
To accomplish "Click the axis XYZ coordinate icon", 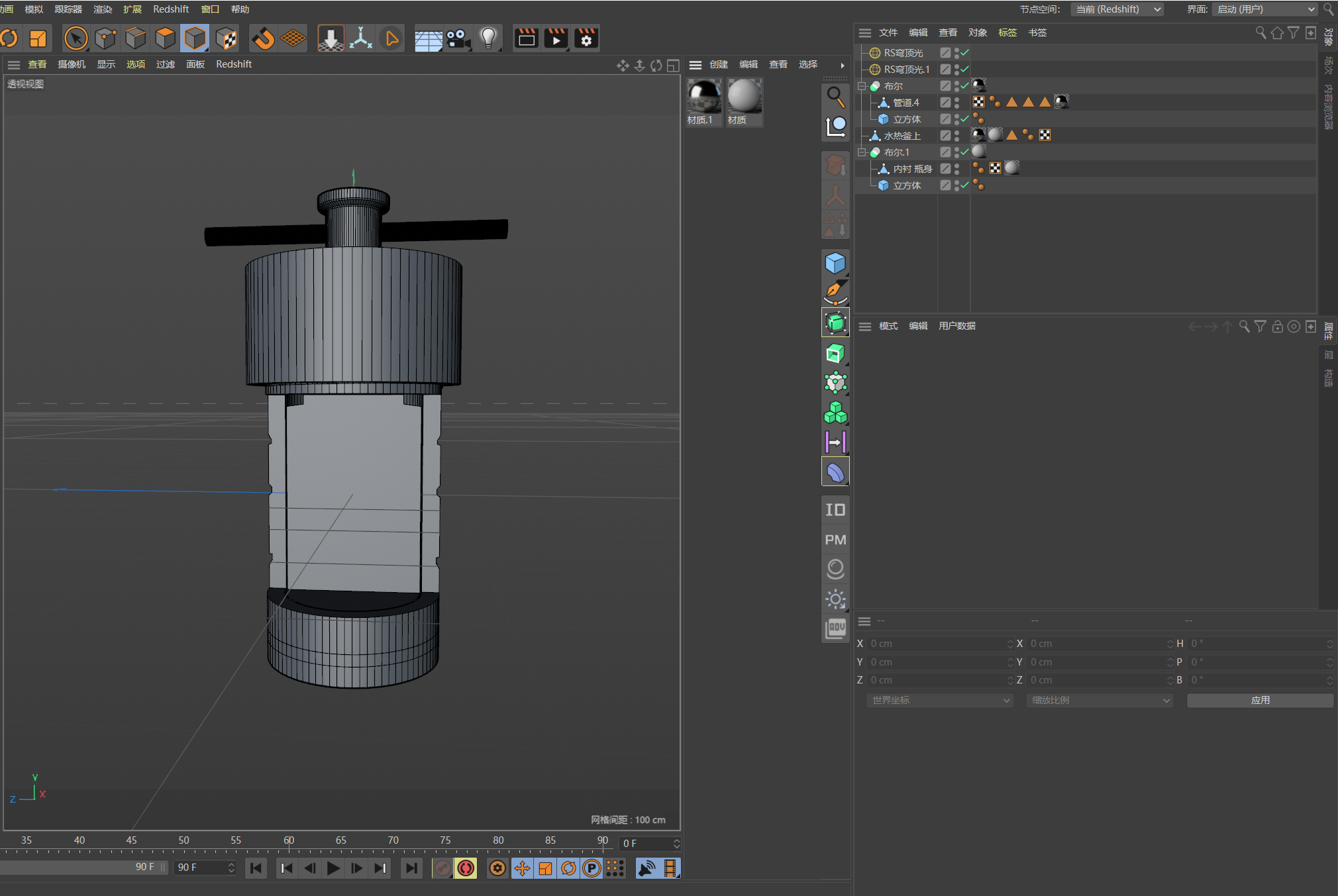I will 361,38.
